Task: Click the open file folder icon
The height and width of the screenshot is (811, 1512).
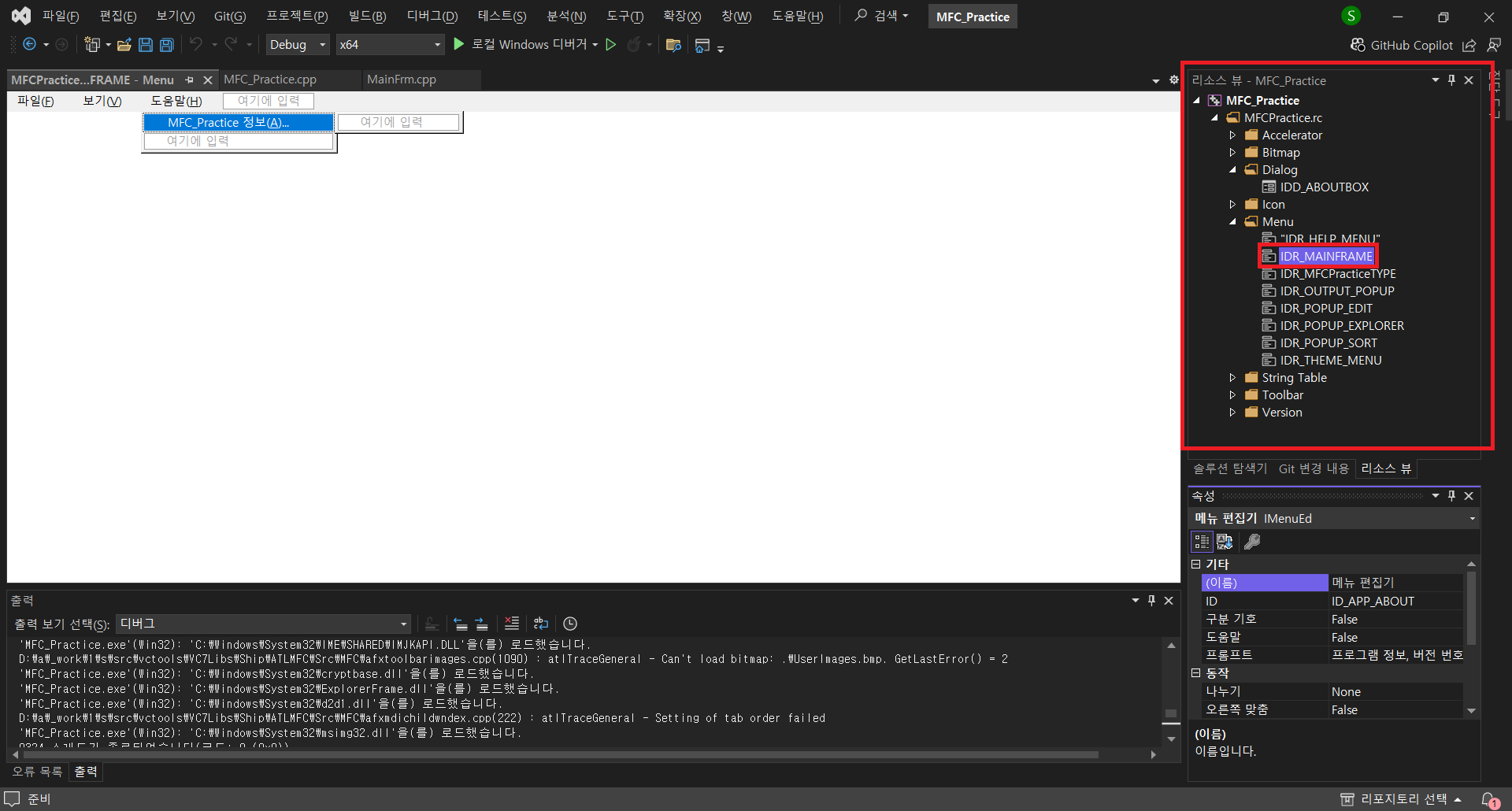Action: (x=124, y=45)
